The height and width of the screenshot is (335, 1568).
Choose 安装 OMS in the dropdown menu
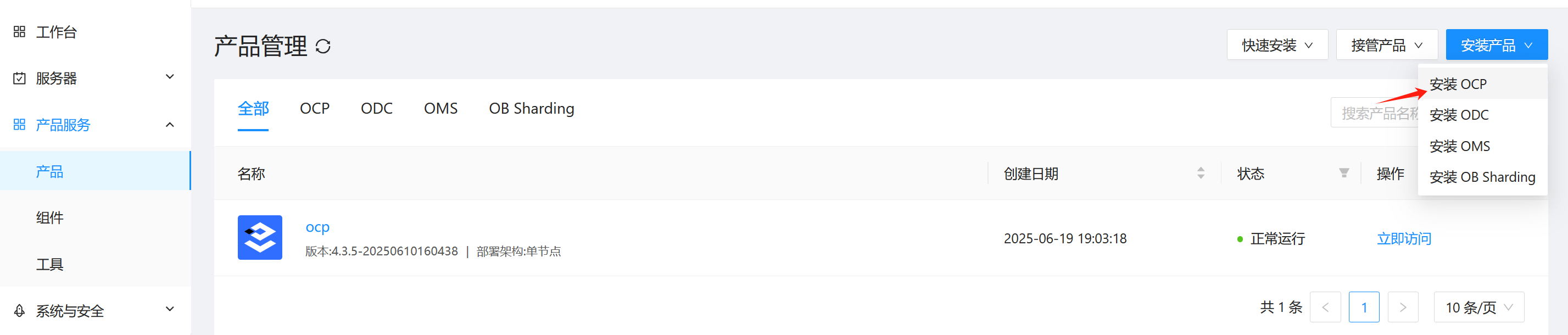pos(1459,146)
